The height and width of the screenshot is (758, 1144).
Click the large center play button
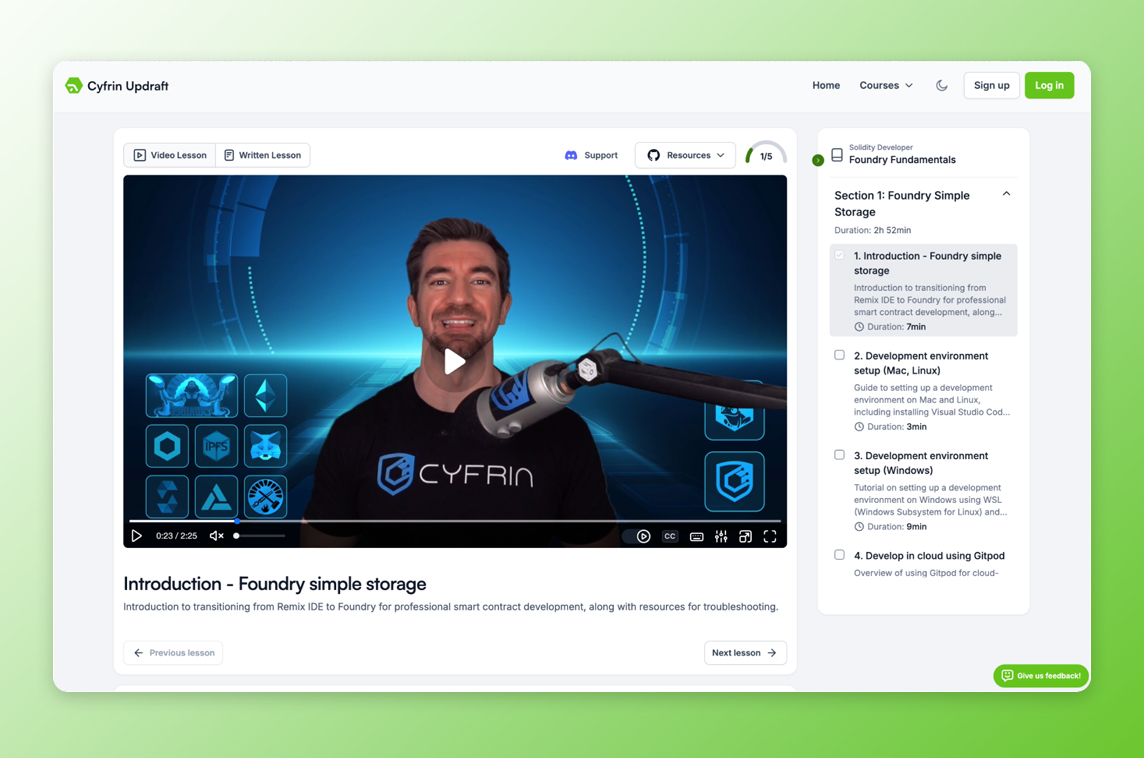click(455, 361)
